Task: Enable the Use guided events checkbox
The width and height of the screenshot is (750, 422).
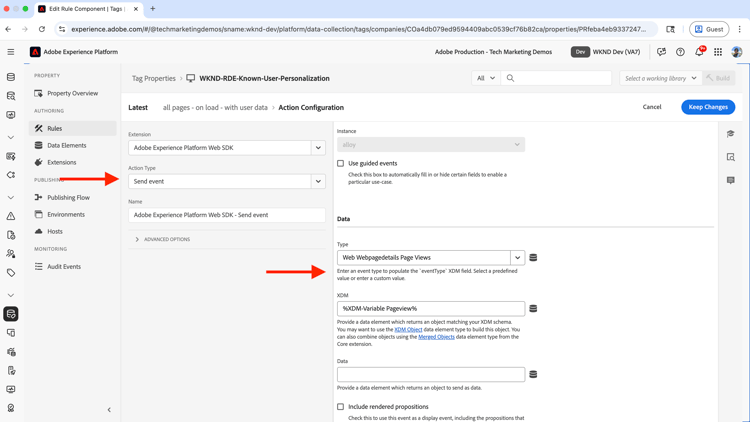Action: [x=341, y=163]
